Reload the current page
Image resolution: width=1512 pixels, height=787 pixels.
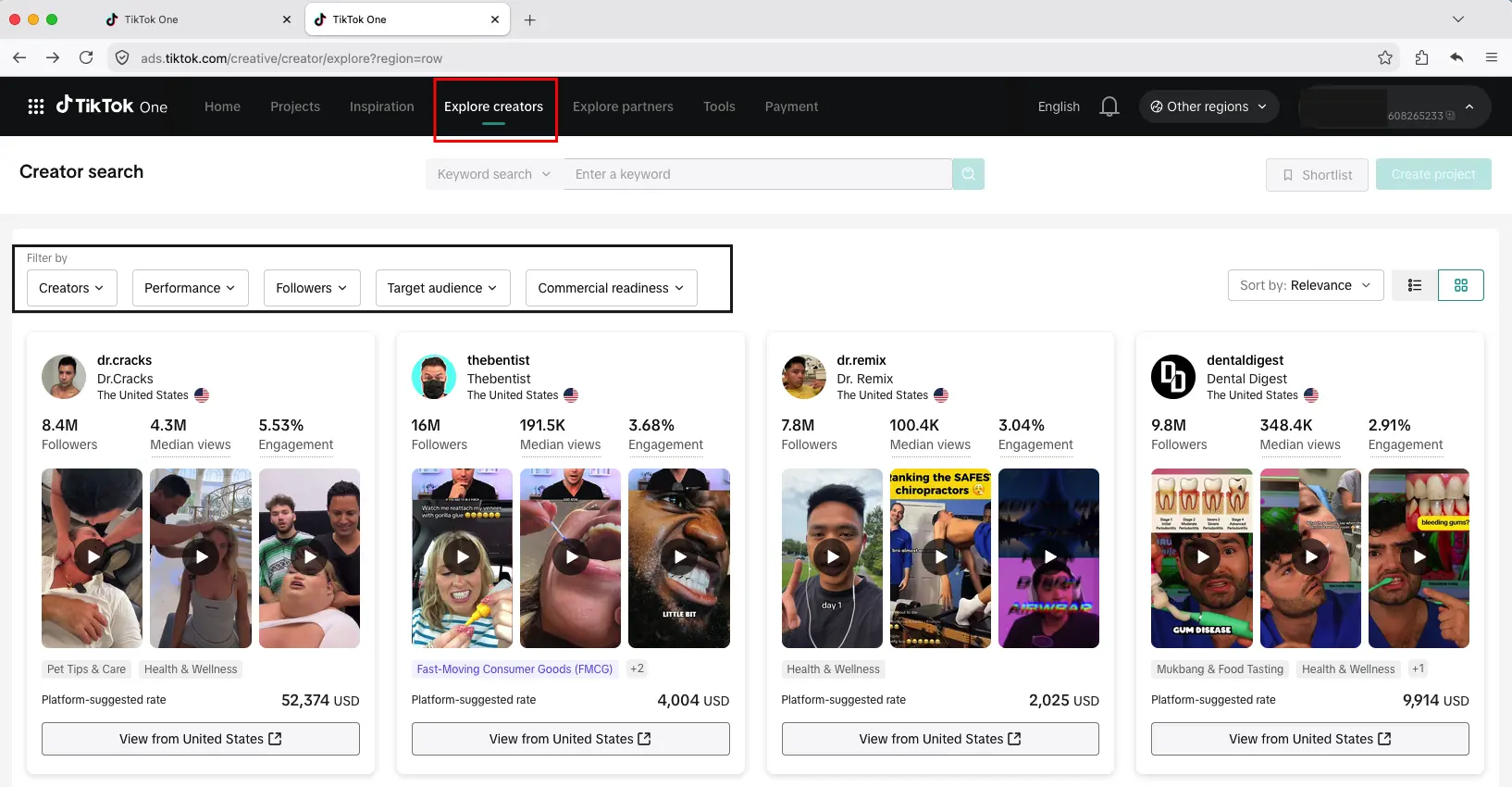(x=86, y=57)
